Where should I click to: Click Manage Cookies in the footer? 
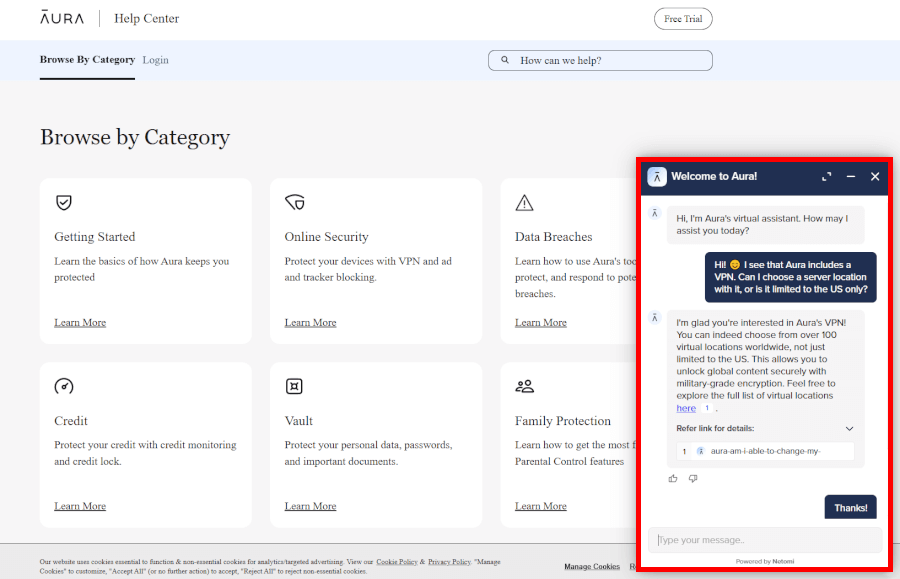592,566
